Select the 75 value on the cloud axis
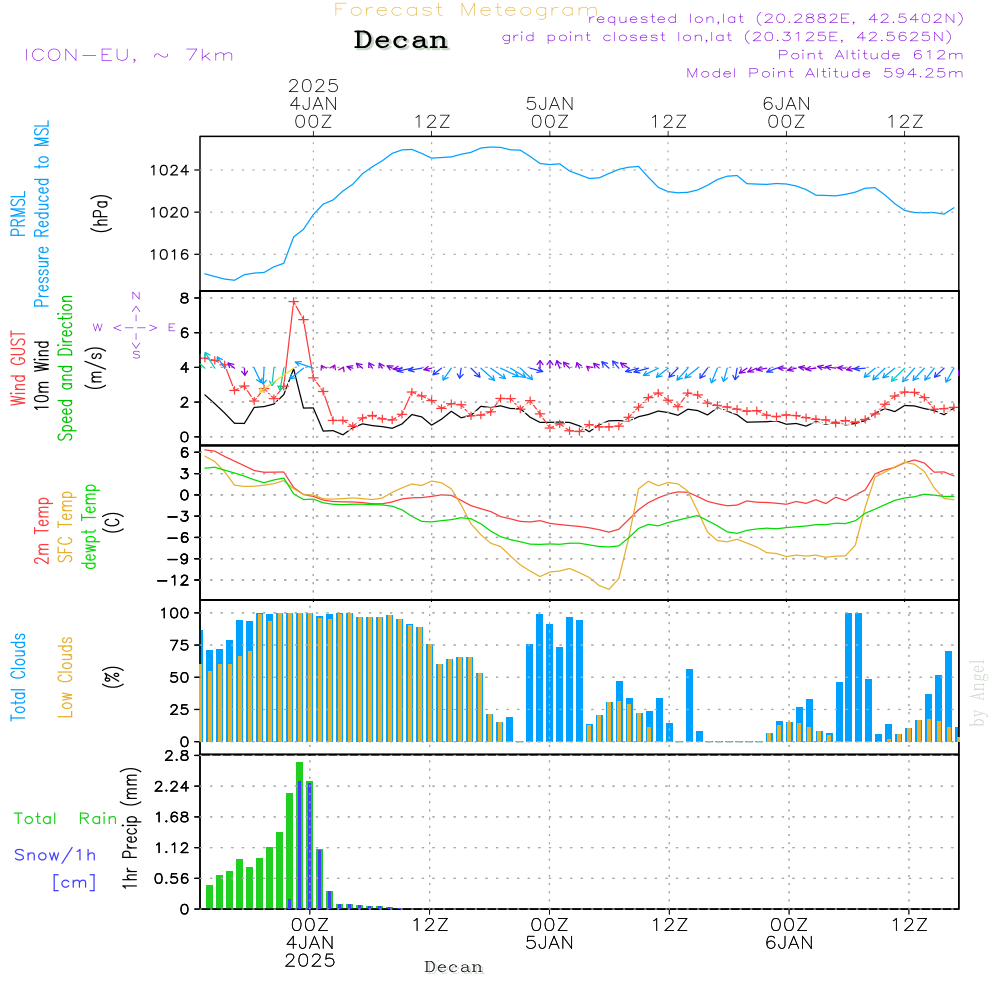The image size is (1000, 1000). pos(179,645)
